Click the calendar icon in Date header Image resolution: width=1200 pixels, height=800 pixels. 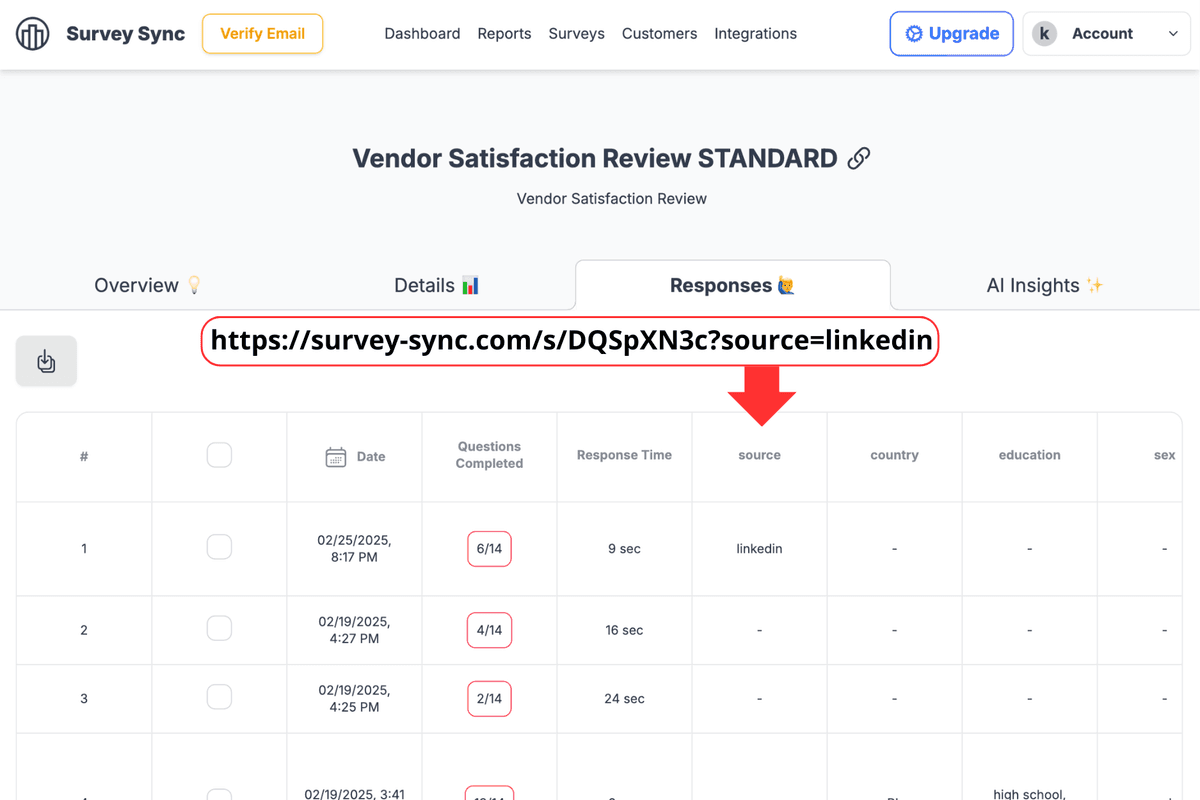(x=336, y=457)
